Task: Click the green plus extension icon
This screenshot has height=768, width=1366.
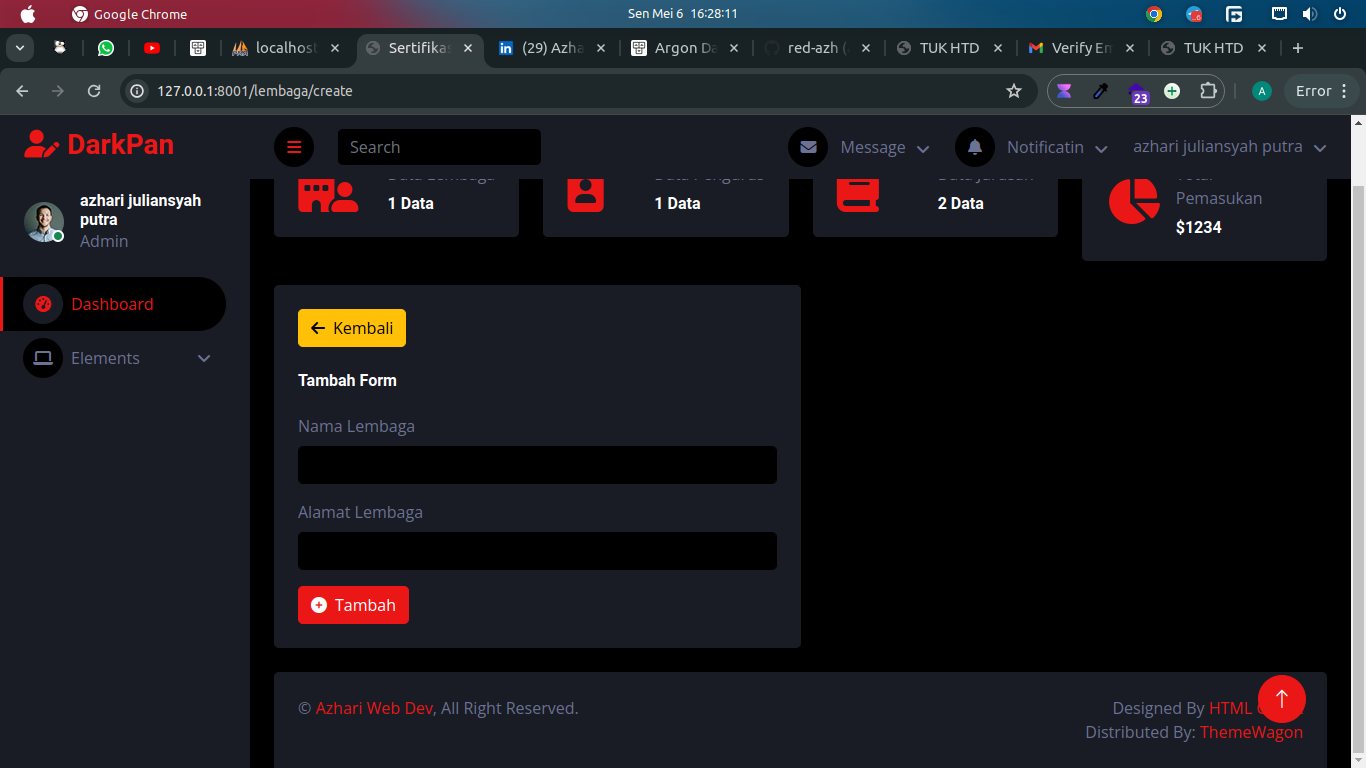Action: 1172,91
